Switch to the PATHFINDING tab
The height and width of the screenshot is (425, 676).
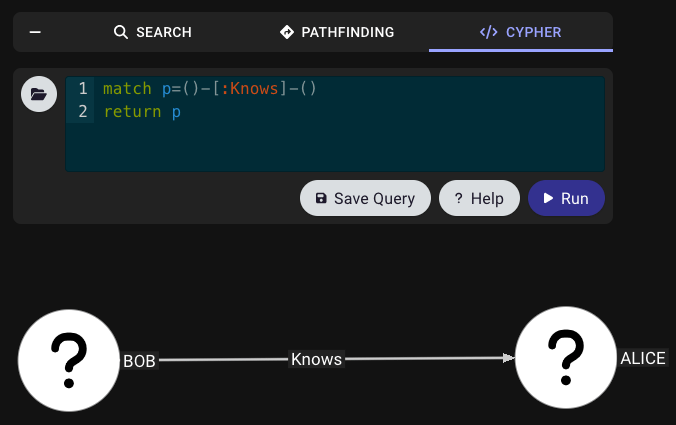point(337,32)
